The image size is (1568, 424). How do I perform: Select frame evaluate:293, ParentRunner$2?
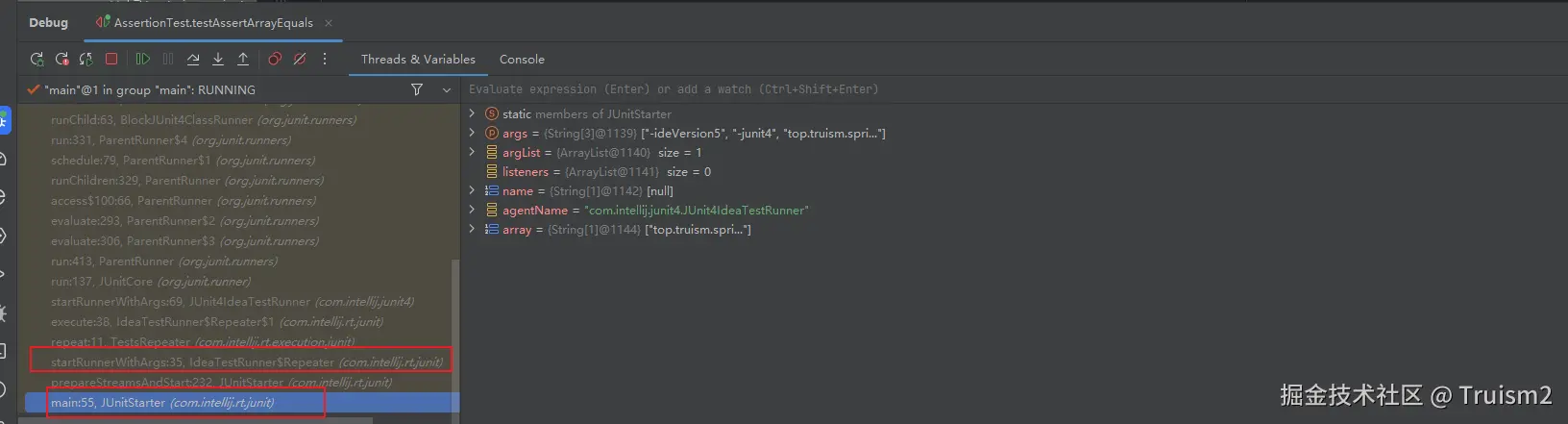tap(240, 221)
